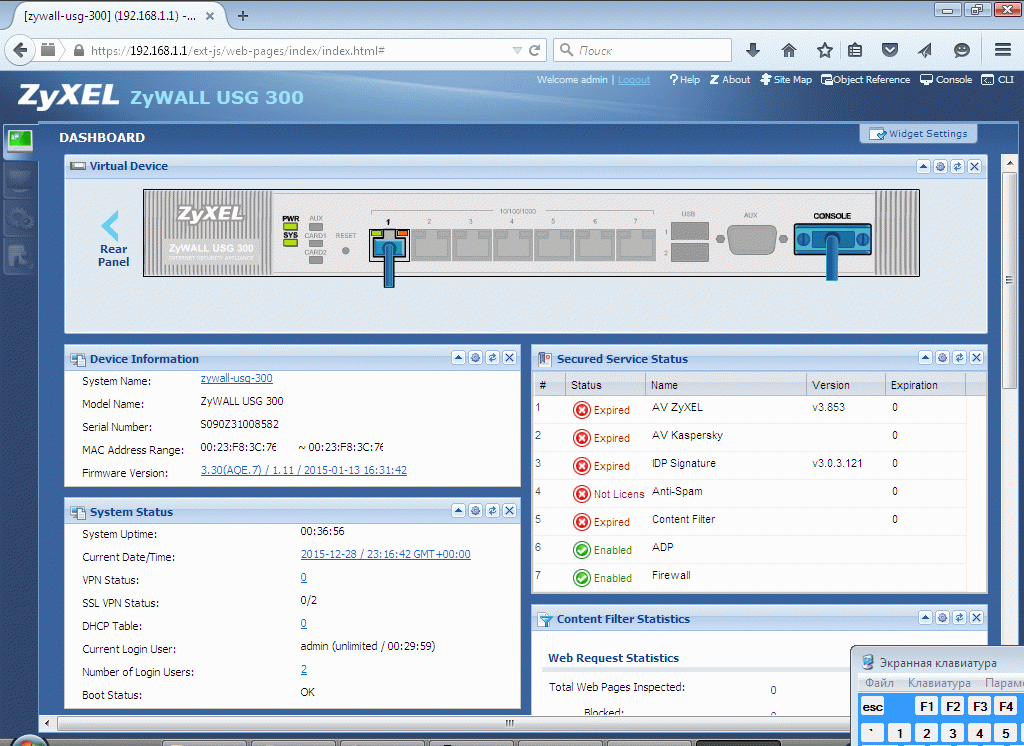Open the Number of Login Users link
1024x746 pixels.
304,670
